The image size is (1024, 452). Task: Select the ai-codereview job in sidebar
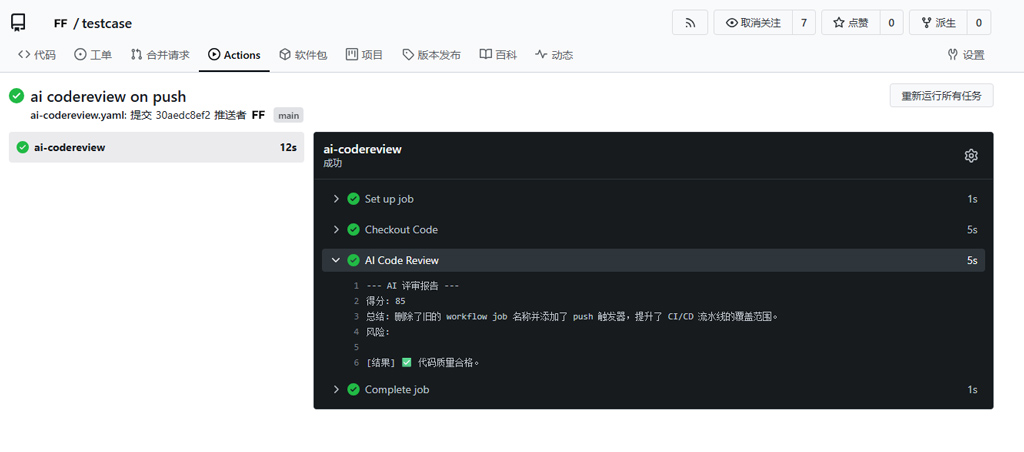pyautogui.click(x=157, y=147)
